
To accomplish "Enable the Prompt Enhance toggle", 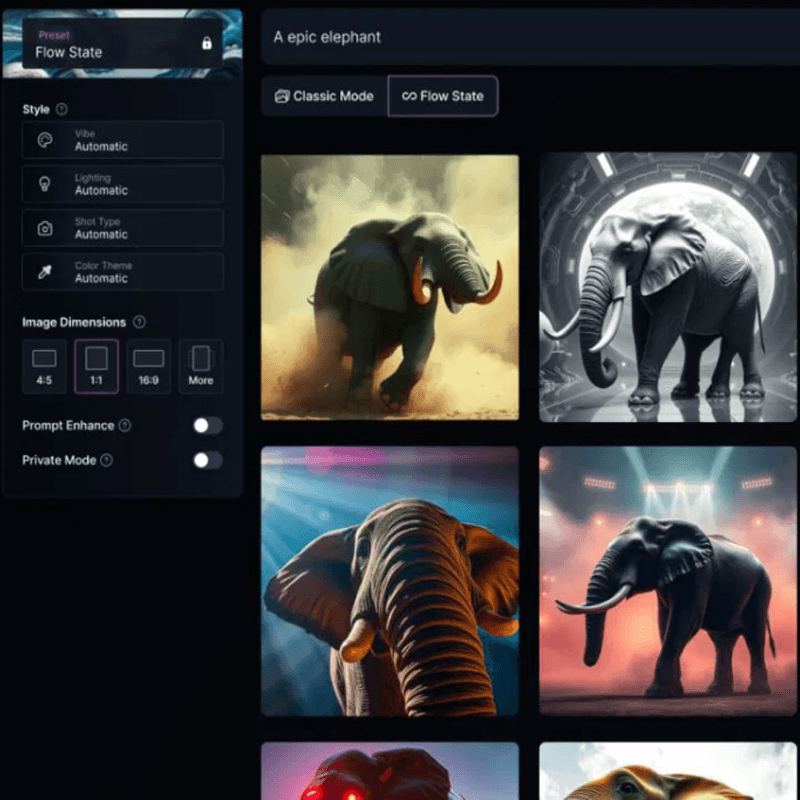I will click(207, 426).
